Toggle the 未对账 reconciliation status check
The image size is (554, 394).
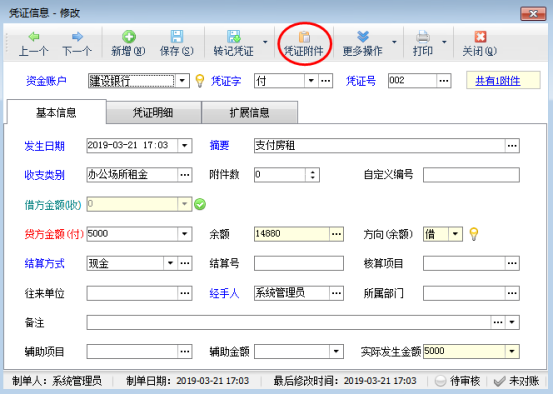(x=499, y=381)
